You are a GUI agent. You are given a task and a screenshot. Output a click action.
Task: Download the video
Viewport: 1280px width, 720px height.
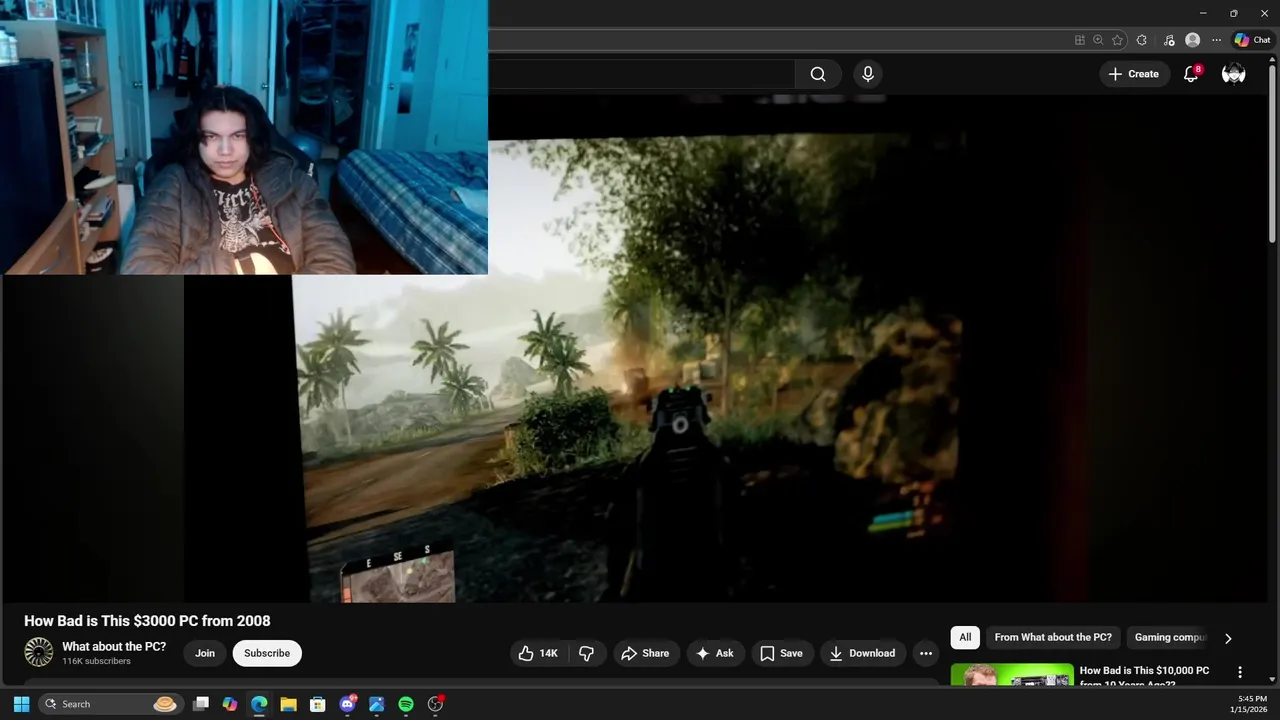tap(864, 653)
